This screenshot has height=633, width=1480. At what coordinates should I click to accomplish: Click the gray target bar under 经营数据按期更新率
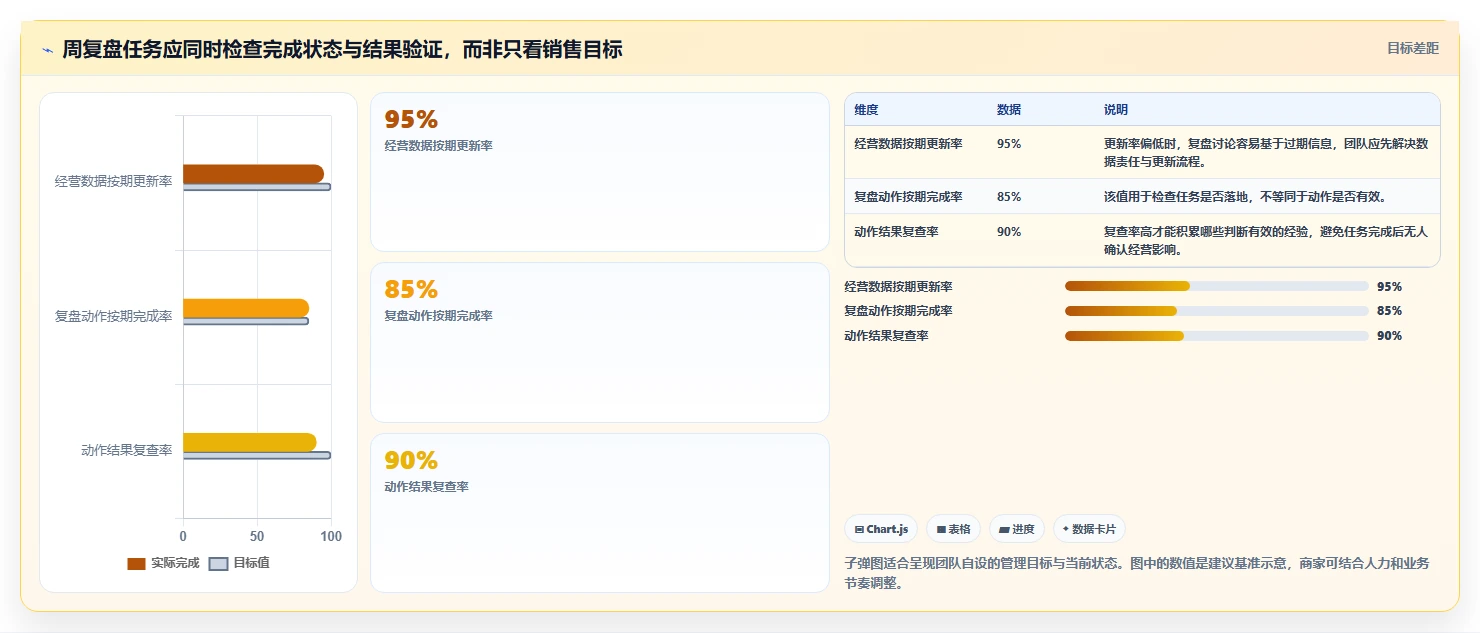pos(257,187)
